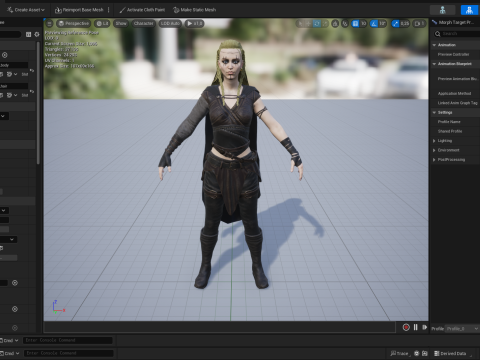
Task: Switch to skeleton editor mode icon
Action: pyautogui.click(x=443, y=10)
